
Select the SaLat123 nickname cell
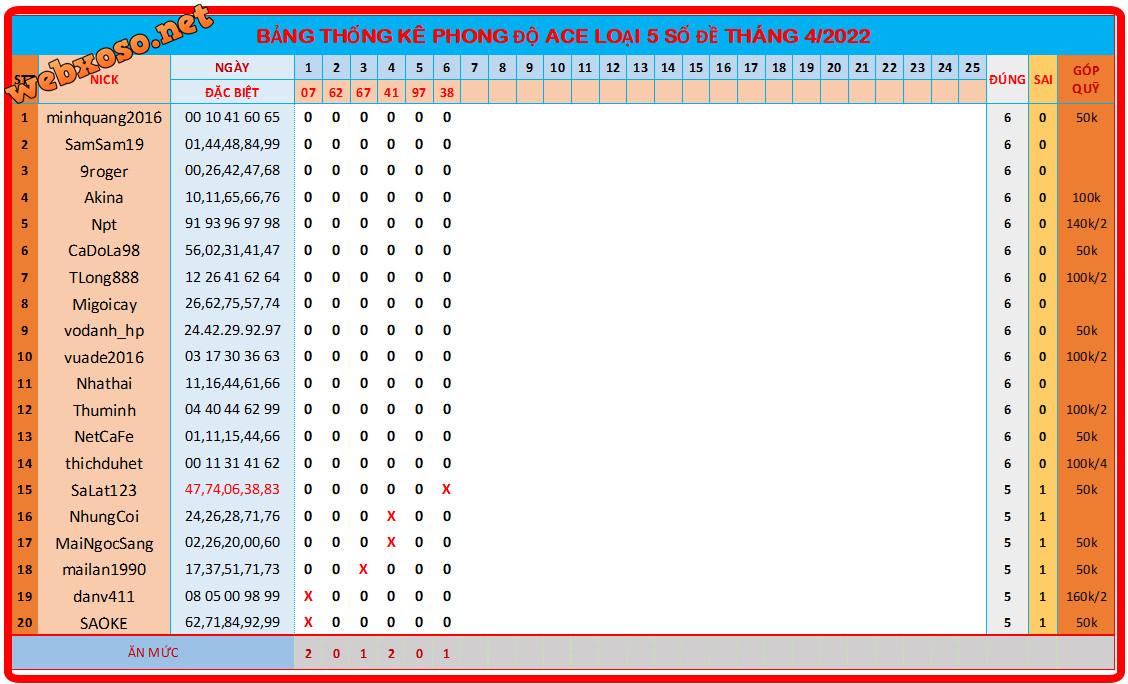pos(104,490)
